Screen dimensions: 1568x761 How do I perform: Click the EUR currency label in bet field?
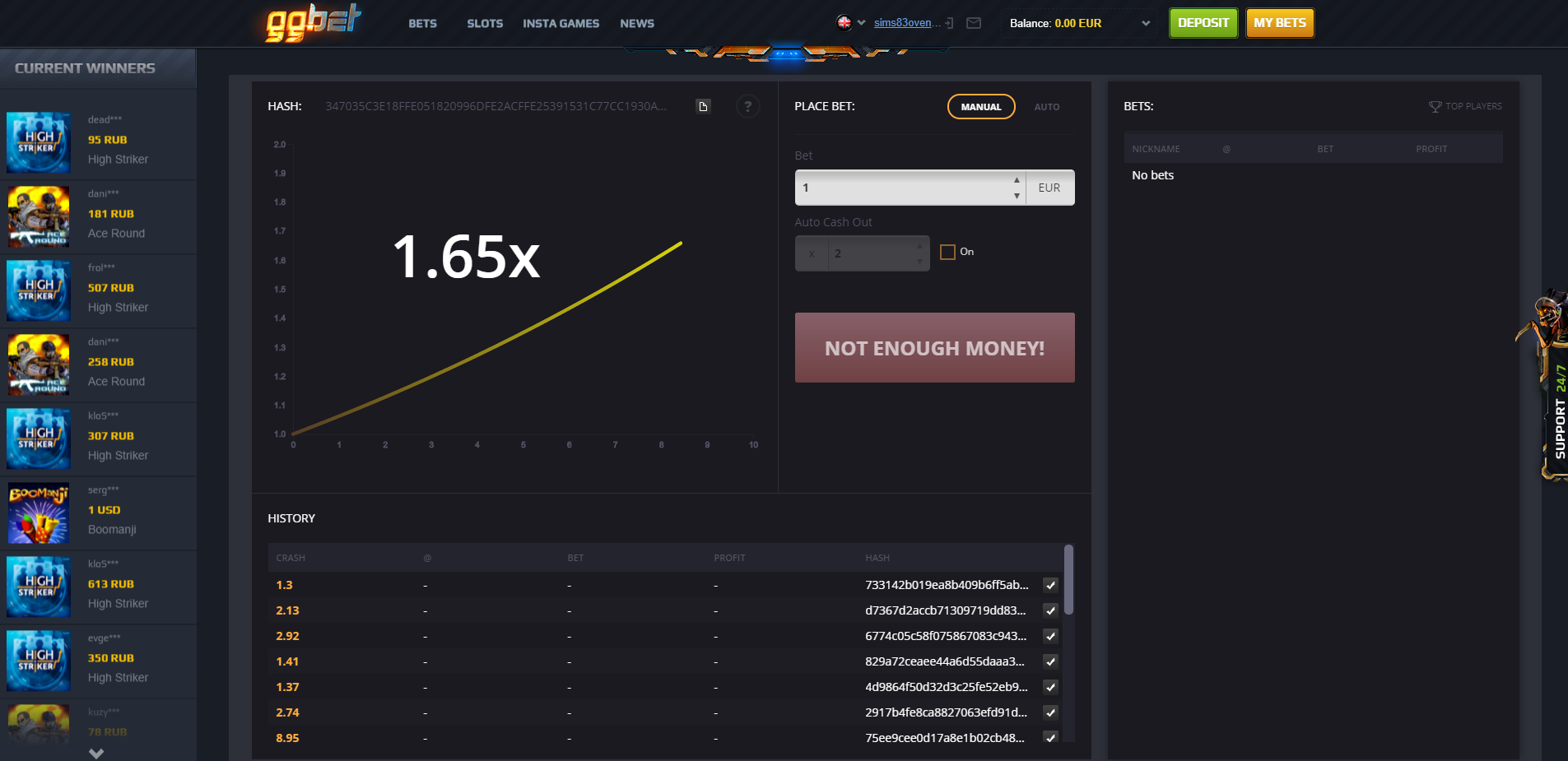(1049, 188)
